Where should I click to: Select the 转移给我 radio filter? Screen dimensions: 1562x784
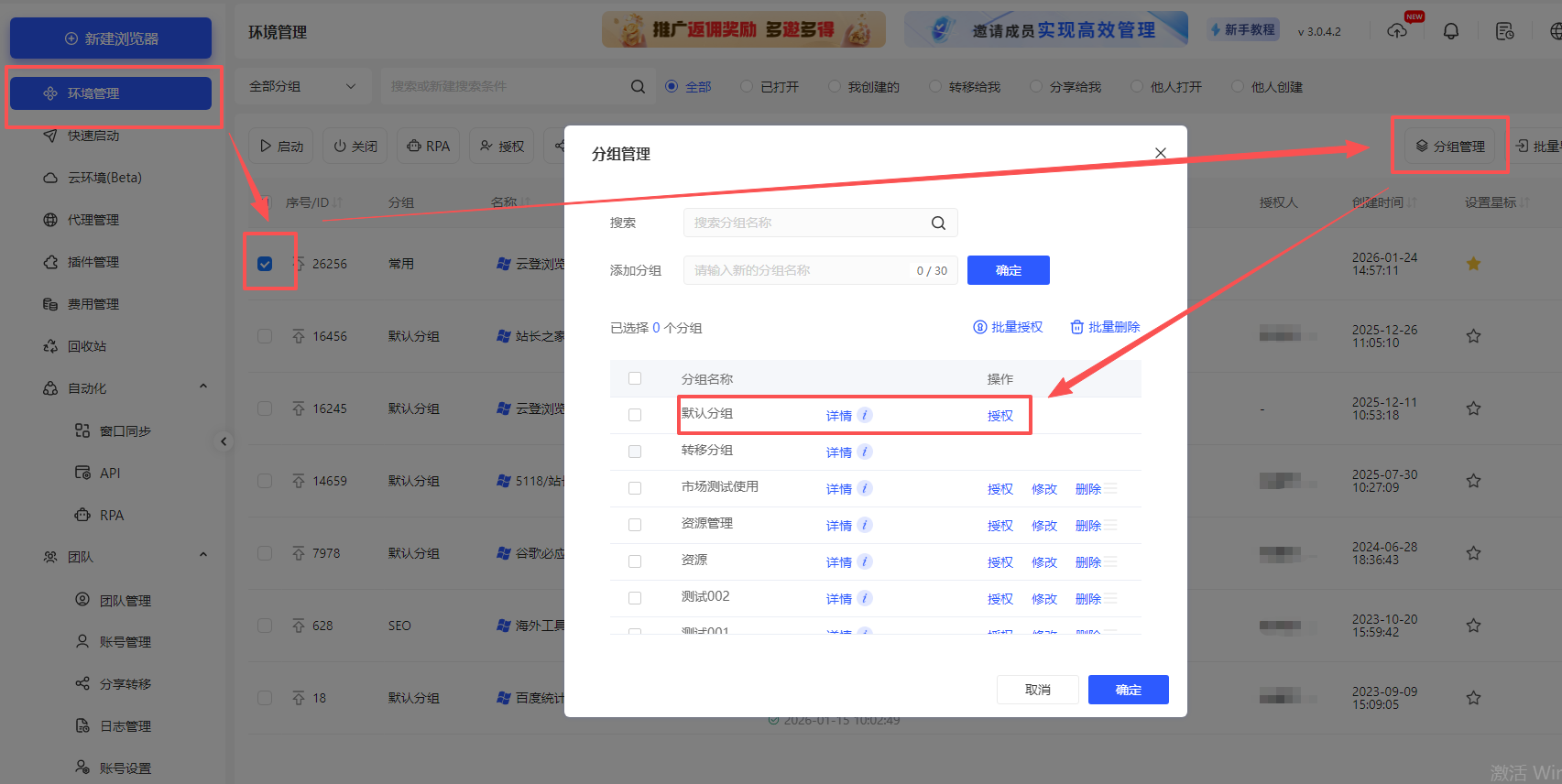pos(934,86)
